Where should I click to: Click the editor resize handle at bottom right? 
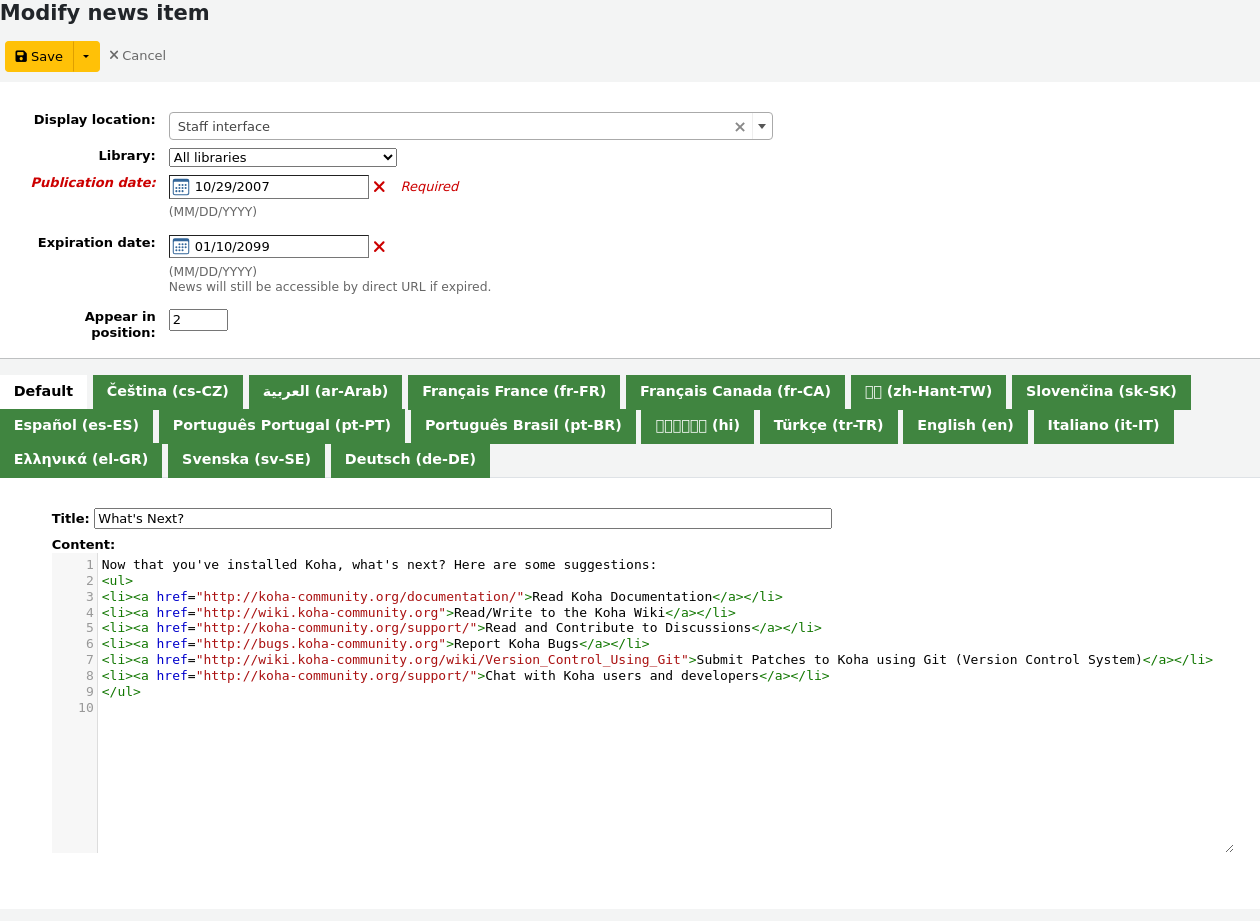click(1229, 848)
